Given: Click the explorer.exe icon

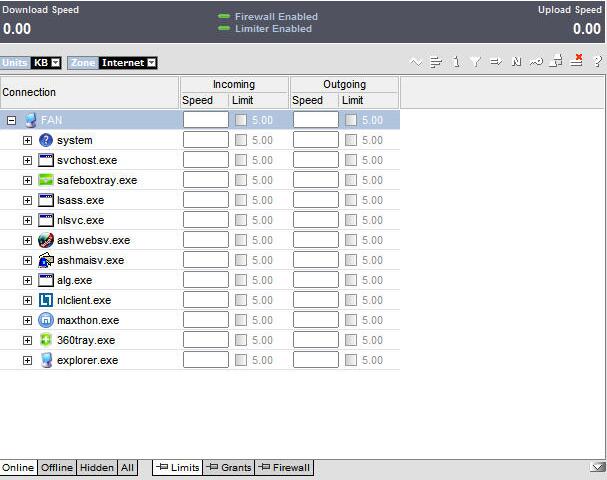Looking at the screenshot, I should coord(46,360).
